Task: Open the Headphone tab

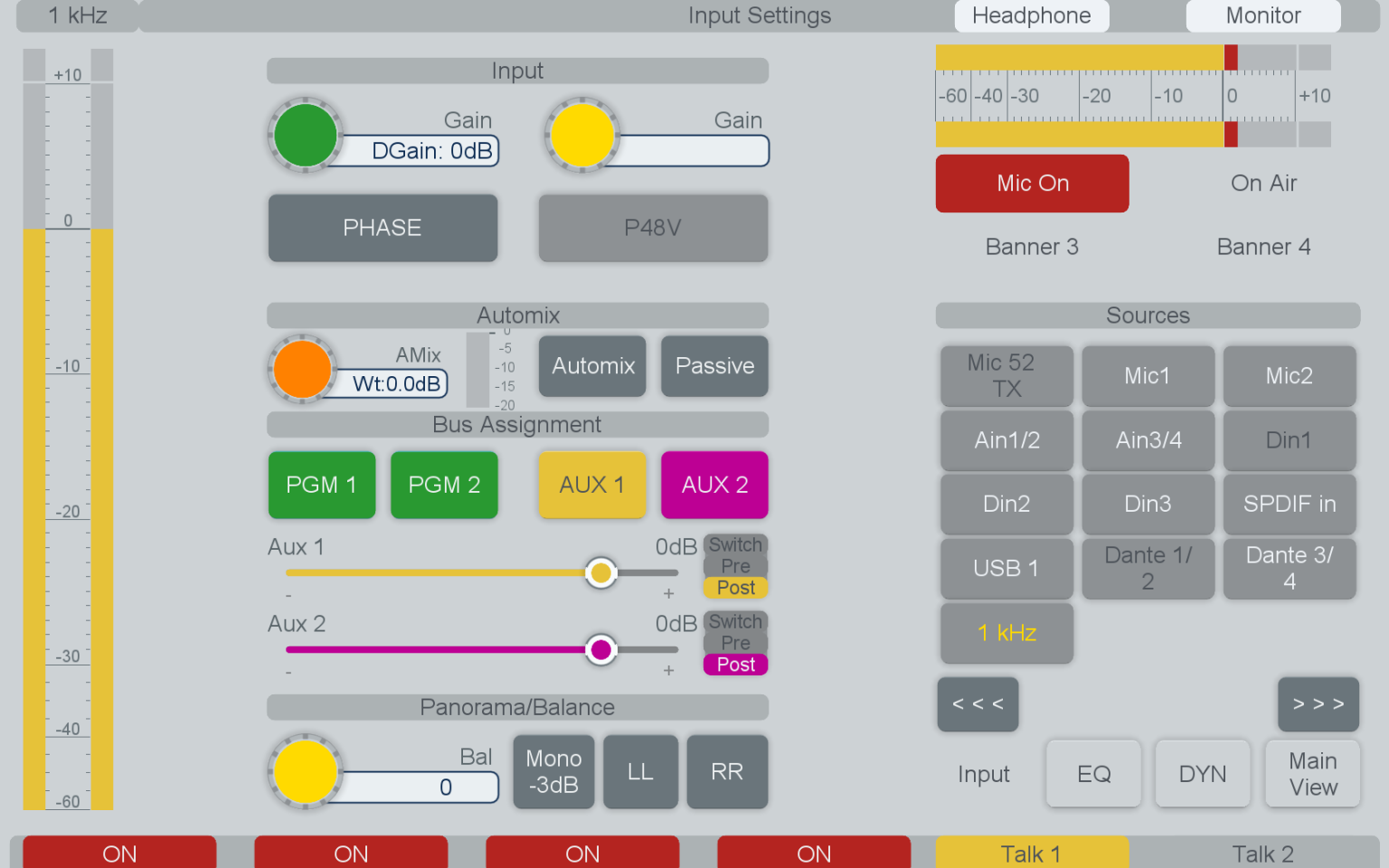Action: 1031,15
